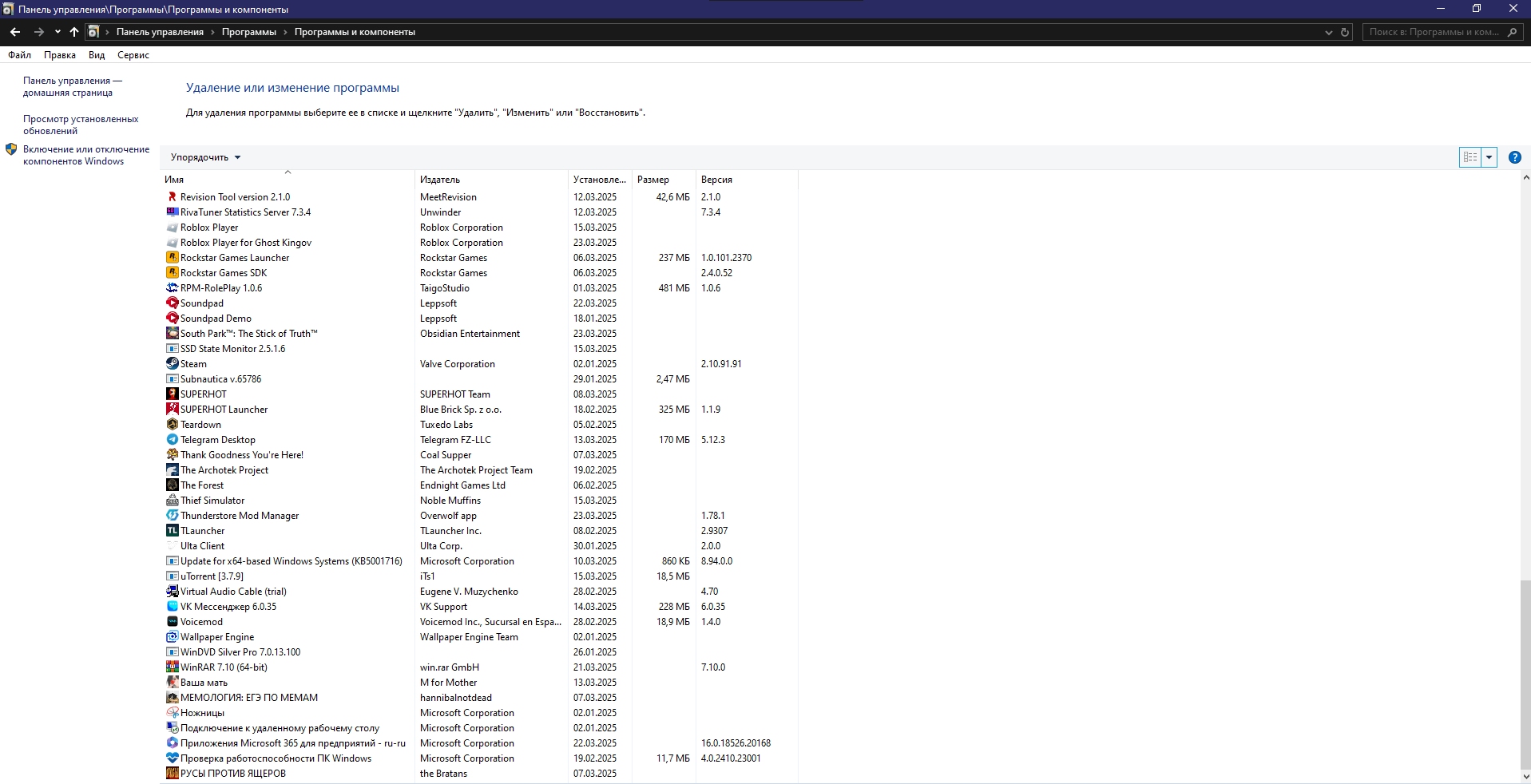The image size is (1531, 784).
Task: Click the scrollbar up arrow
Action: pos(1525,177)
